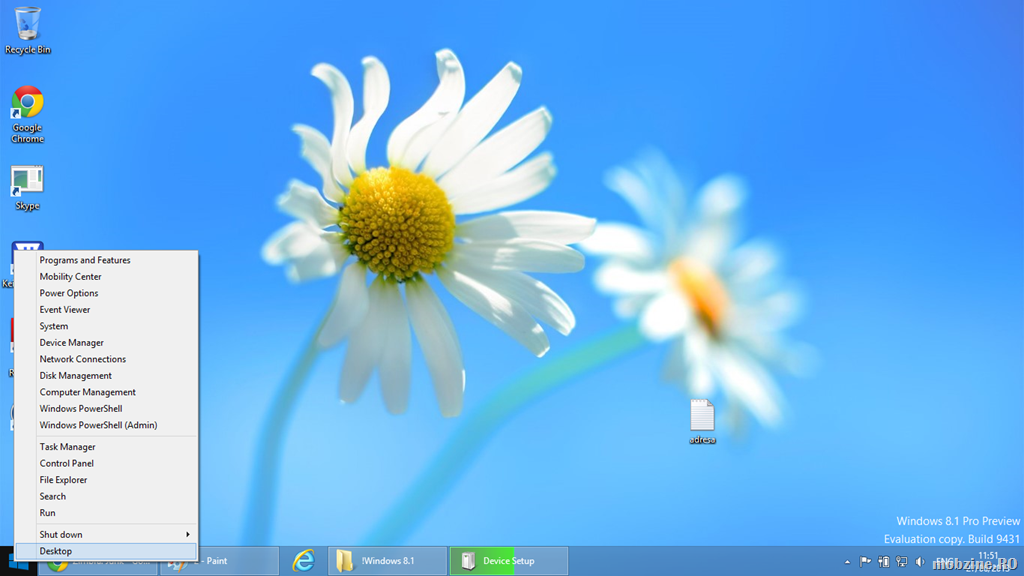This screenshot has height=576, width=1024.
Task: Select Desktop at the menu bottom
Action: click(106, 551)
